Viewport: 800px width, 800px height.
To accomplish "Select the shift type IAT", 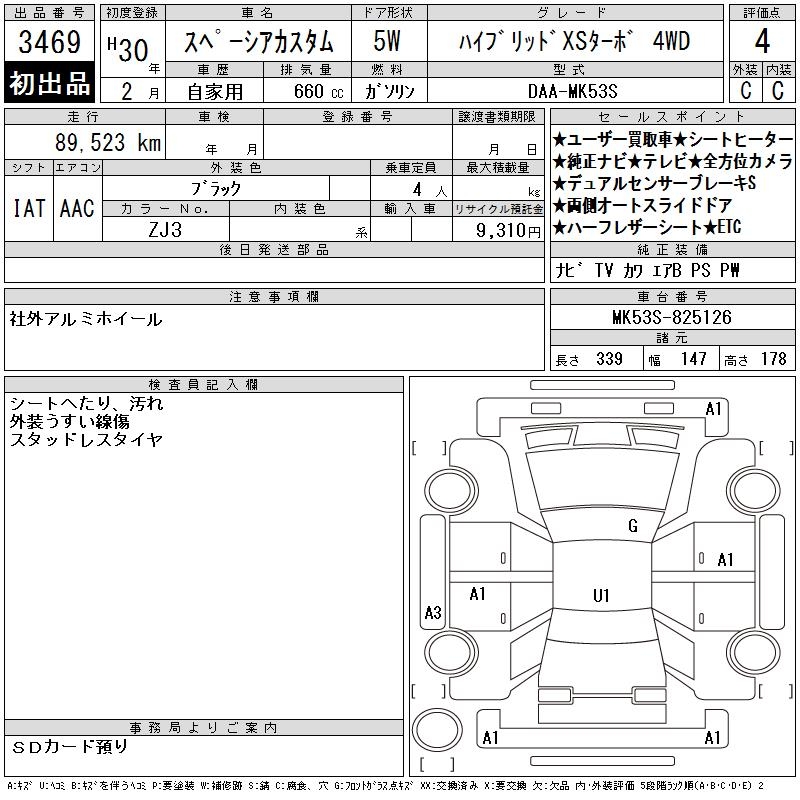I will click(29, 208).
